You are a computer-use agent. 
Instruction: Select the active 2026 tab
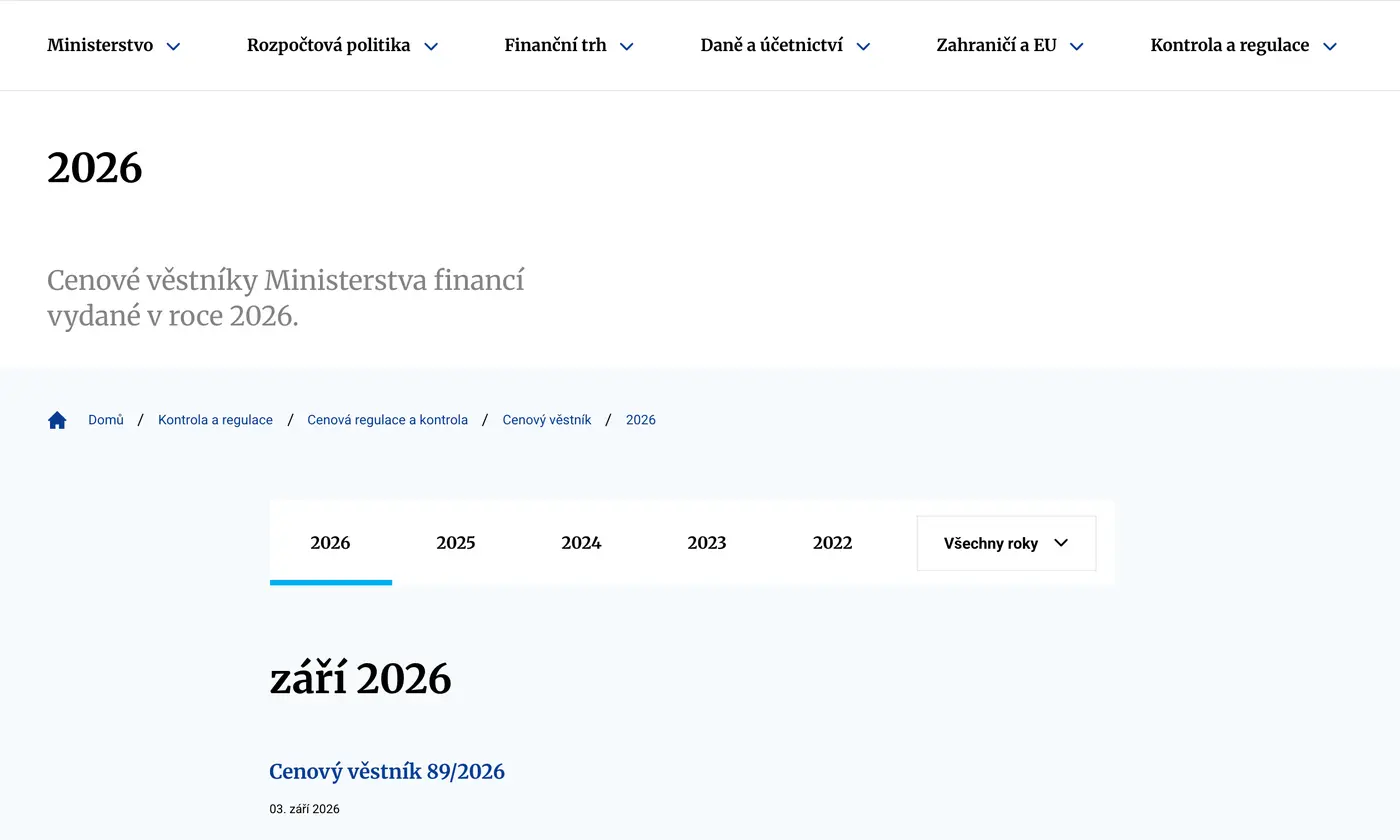tap(331, 543)
